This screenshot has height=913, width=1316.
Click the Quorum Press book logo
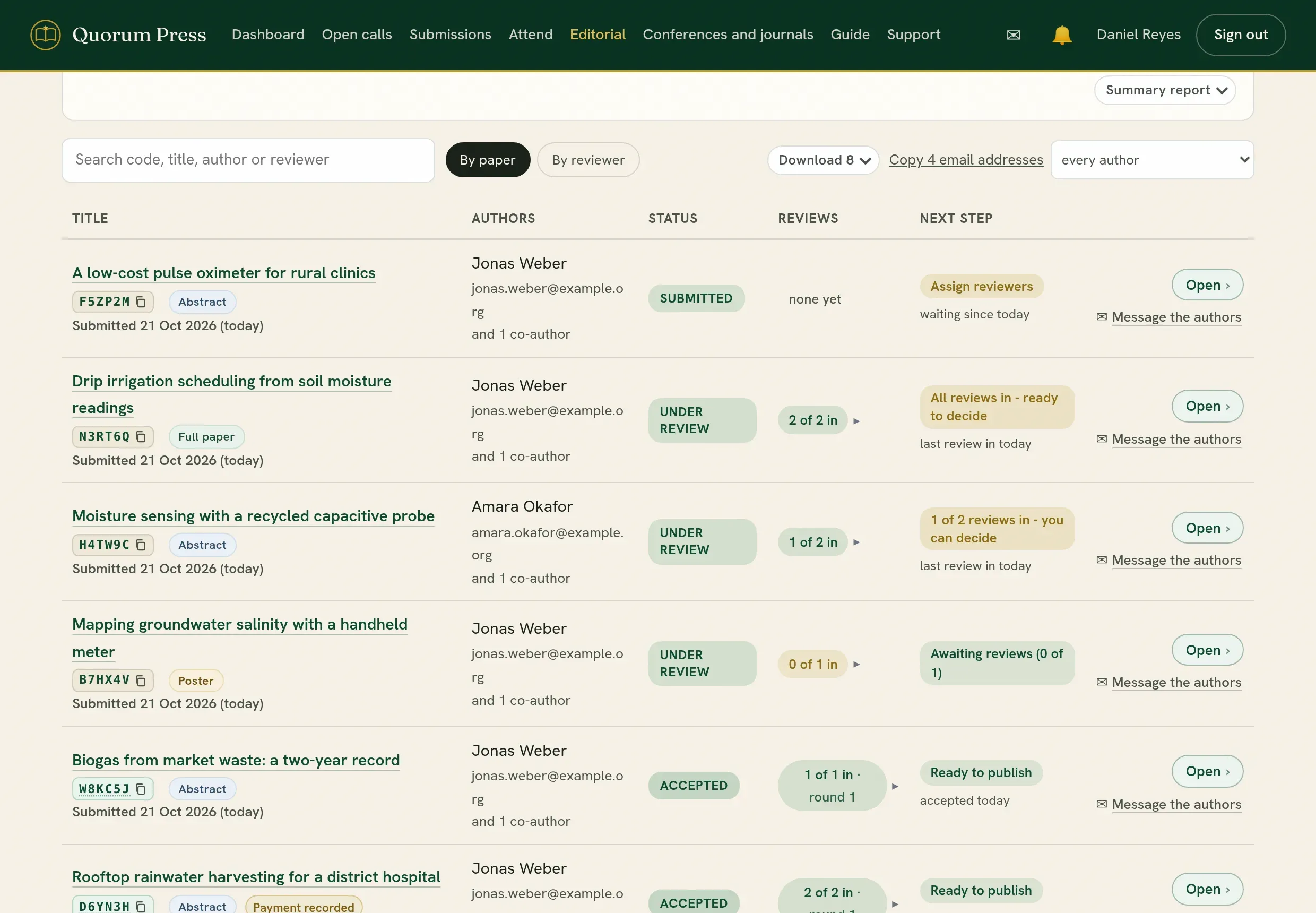click(x=45, y=35)
